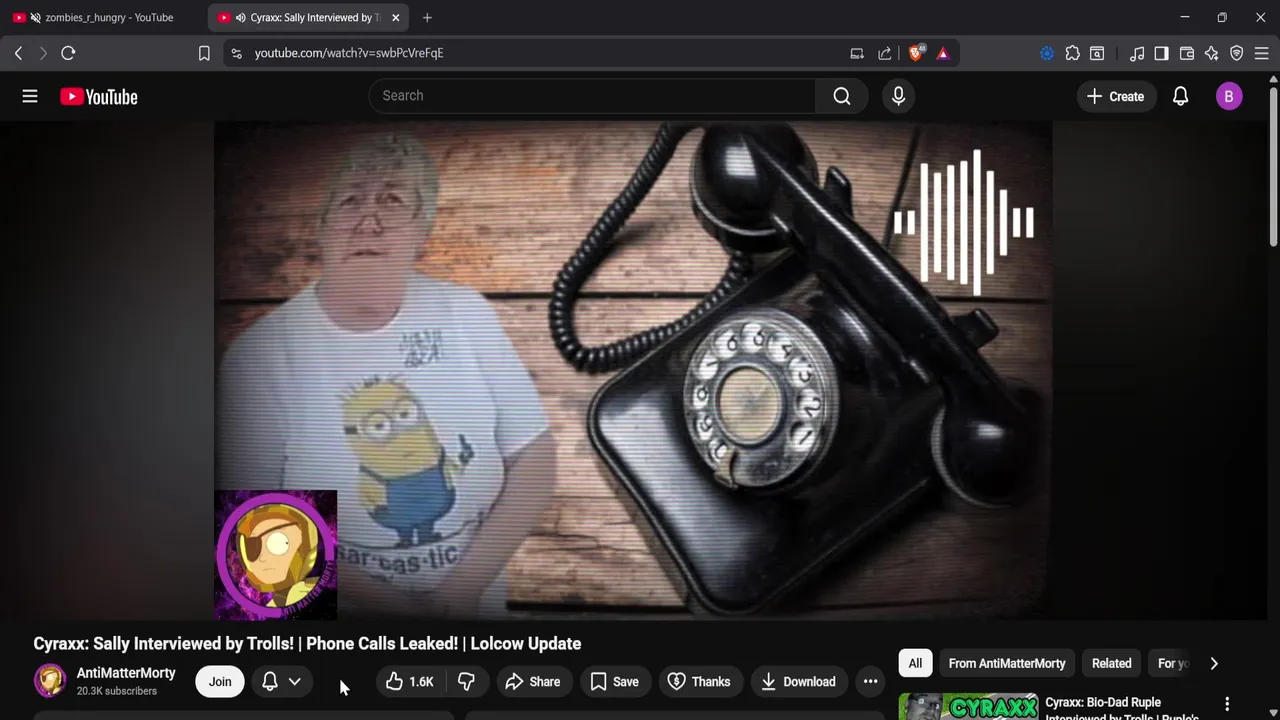Open subscription notification bell dropdown

(x=282, y=682)
